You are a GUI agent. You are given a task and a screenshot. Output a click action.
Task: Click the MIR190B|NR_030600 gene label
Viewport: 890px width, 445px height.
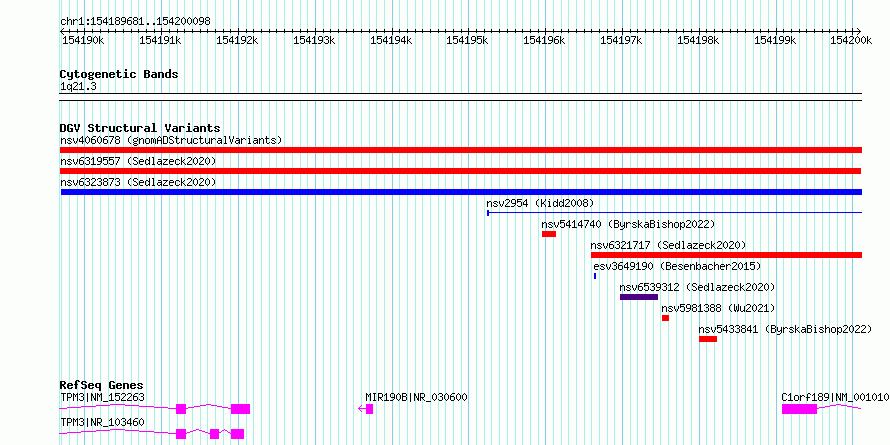[416, 397]
